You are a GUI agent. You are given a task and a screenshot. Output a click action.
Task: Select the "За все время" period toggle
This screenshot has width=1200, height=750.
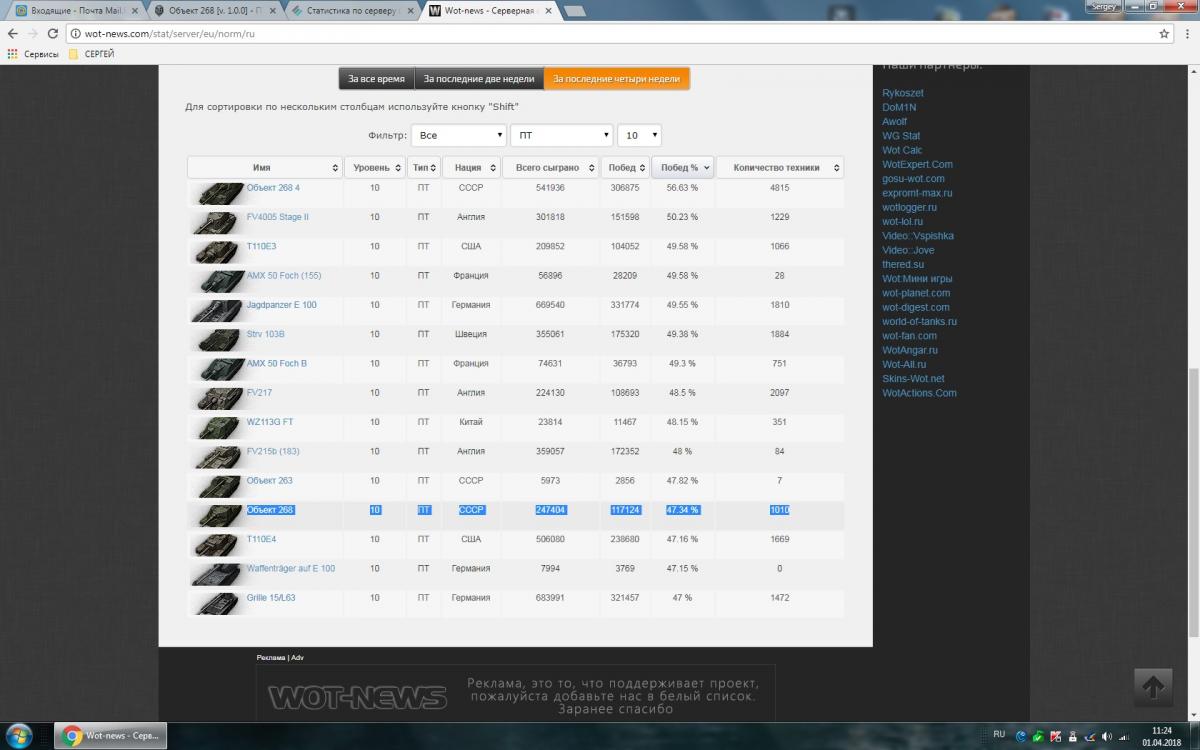(376, 79)
